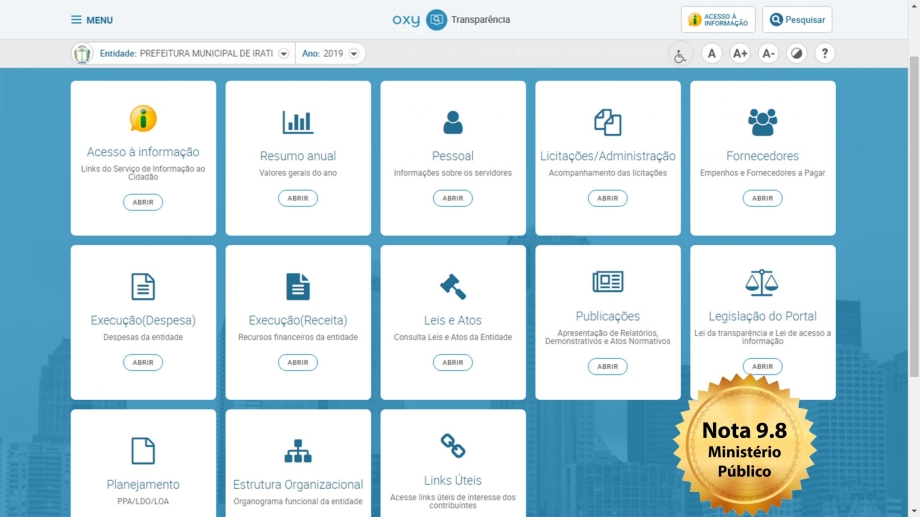This screenshot has width=920, height=517.
Task: Click the Publicações card title
Action: 607,316
